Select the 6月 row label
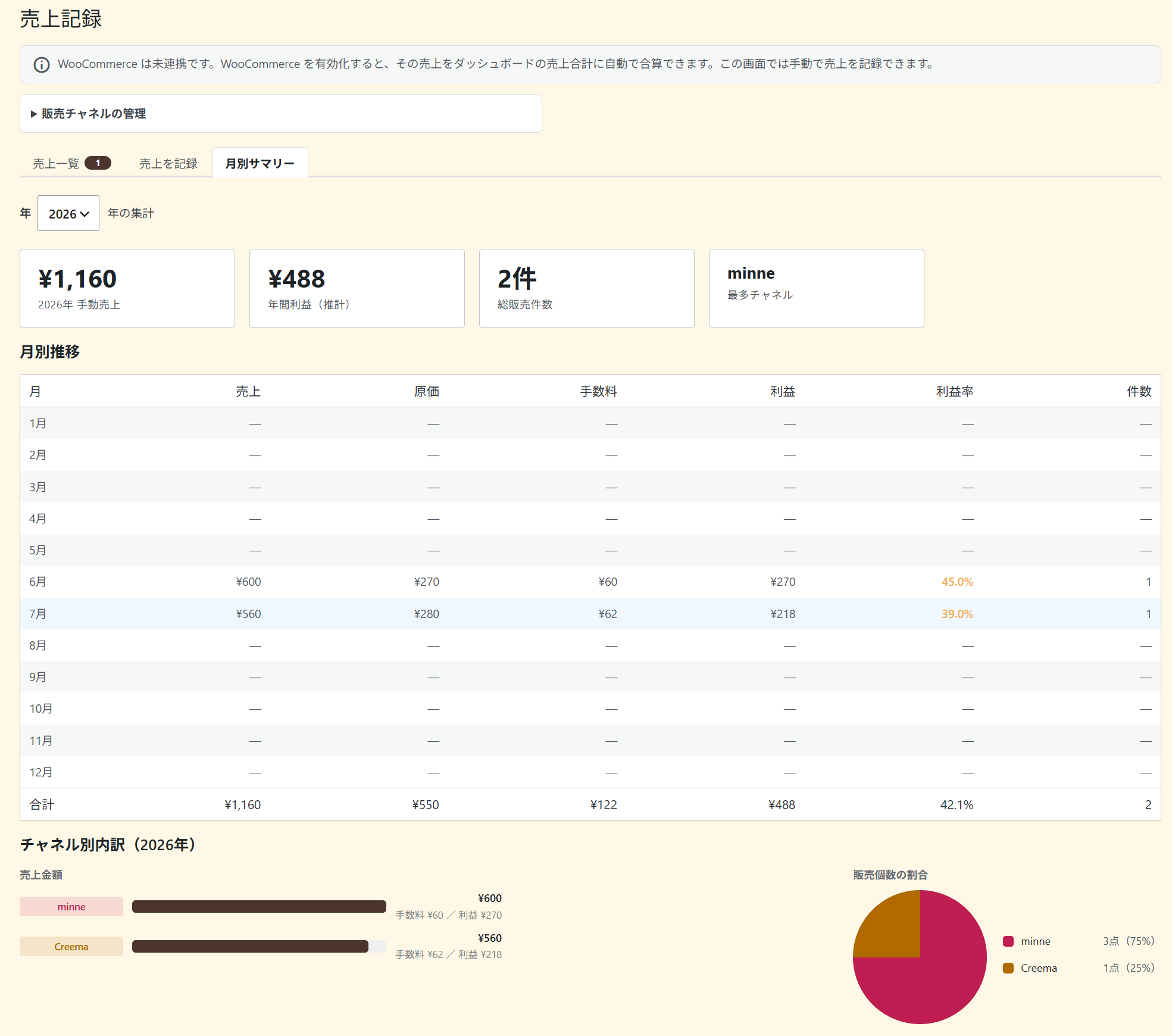Image resolution: width=1172 pixels, height=1036 pixels. pos(37,582)
